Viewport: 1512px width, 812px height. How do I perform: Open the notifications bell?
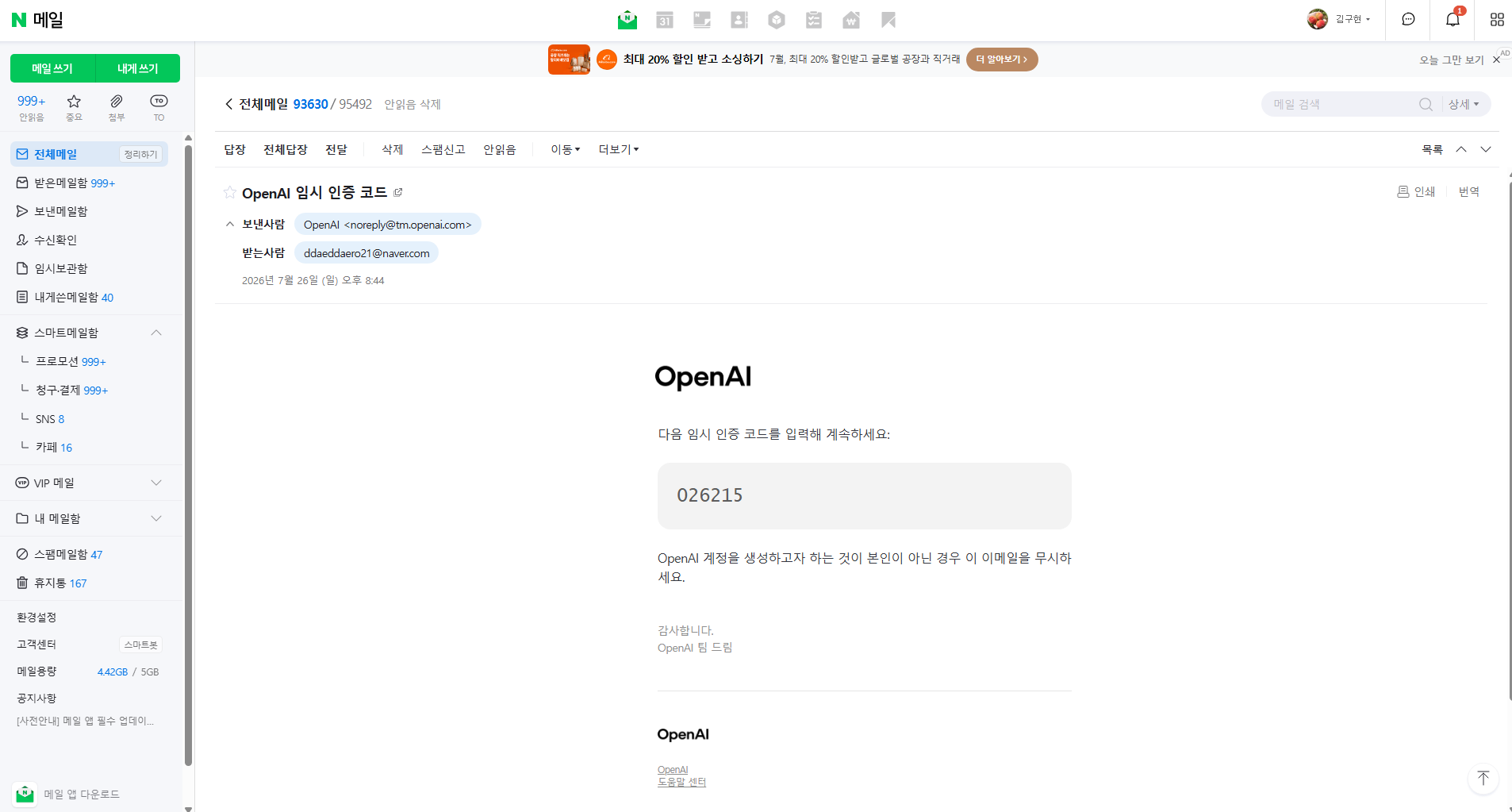point(1453,19)
